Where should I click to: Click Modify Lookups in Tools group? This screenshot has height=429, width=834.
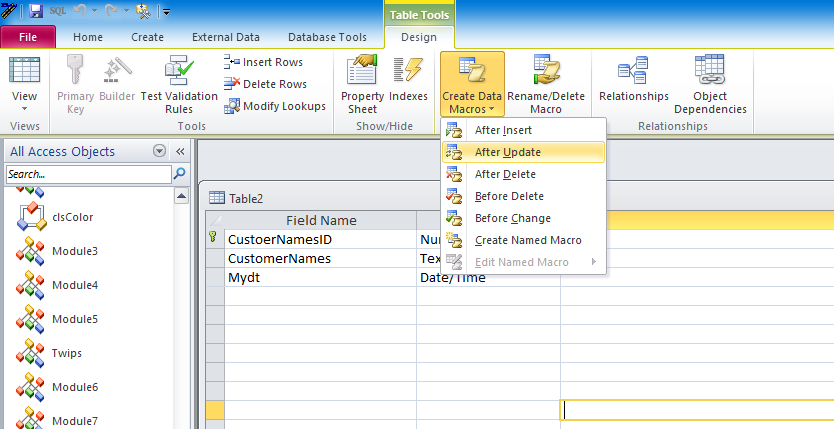pos(274,106)
